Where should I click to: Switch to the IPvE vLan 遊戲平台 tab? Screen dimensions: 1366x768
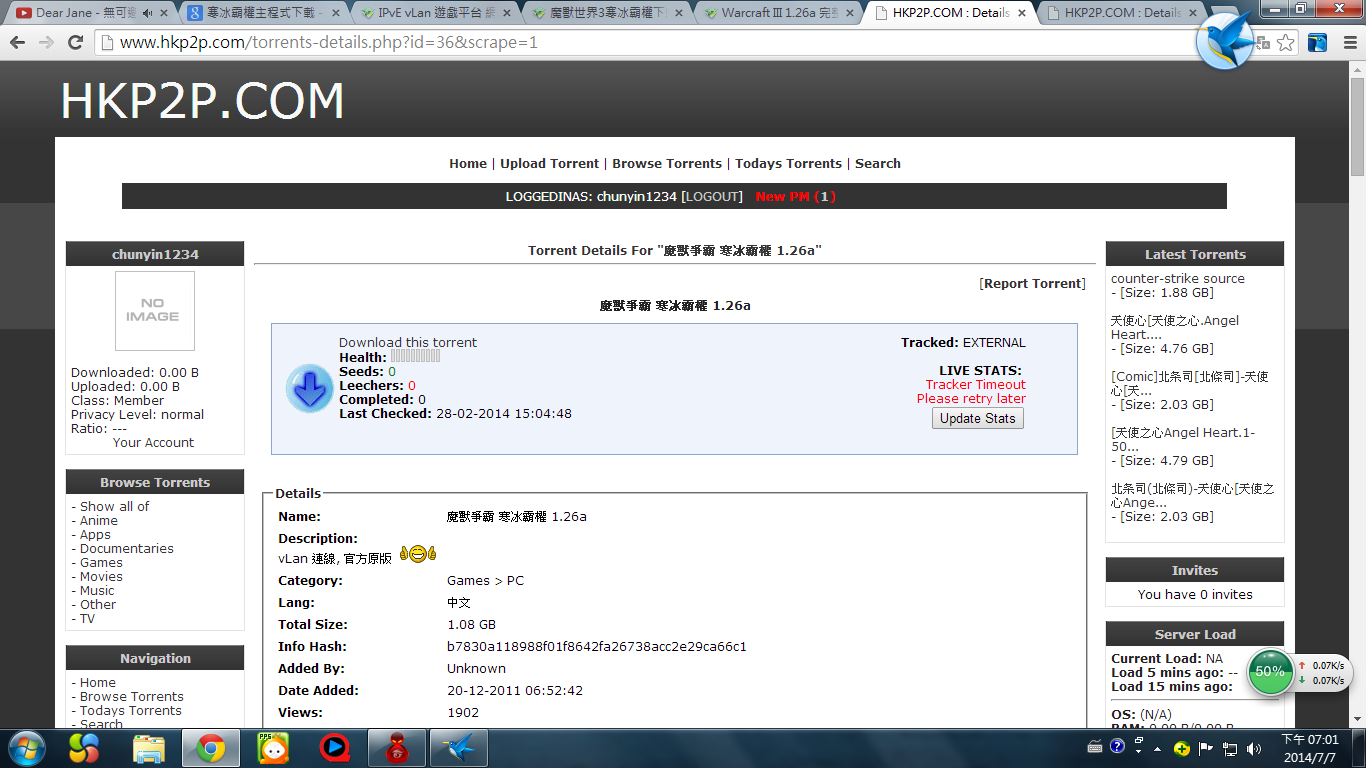click(435, 13)
